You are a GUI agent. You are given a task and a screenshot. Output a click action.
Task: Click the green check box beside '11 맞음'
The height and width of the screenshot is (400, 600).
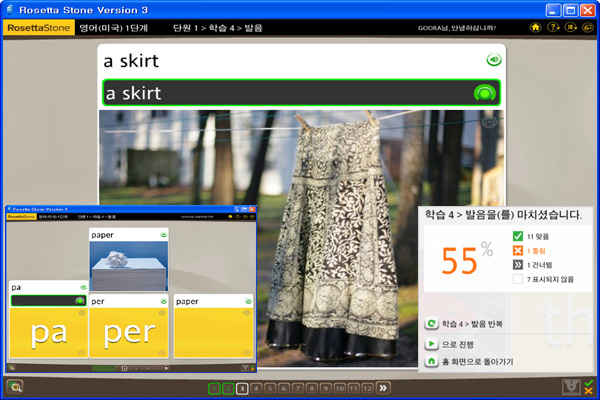pyautogui.click(x=517, y=236)
